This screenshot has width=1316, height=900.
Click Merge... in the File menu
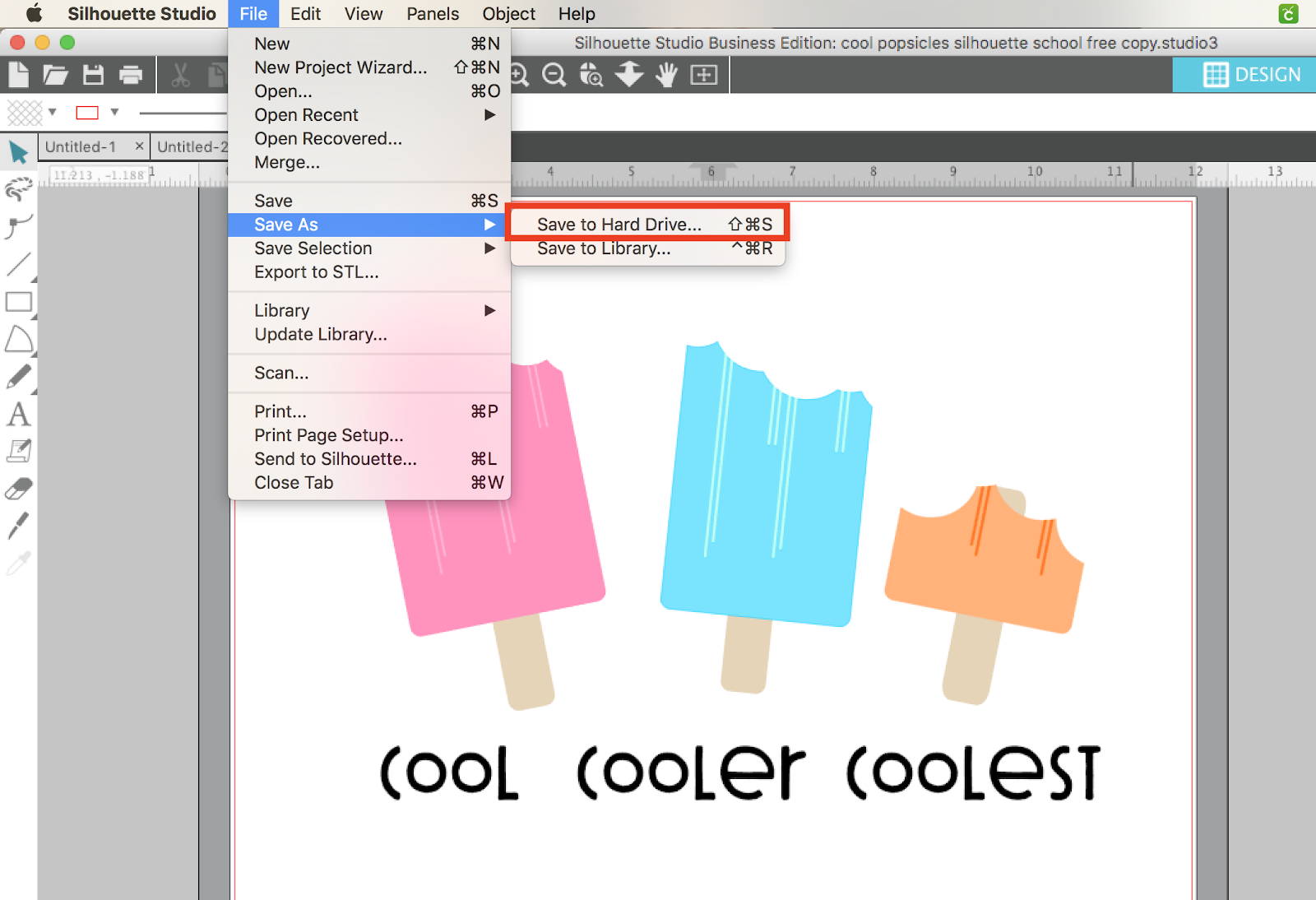tap(369, 163)
